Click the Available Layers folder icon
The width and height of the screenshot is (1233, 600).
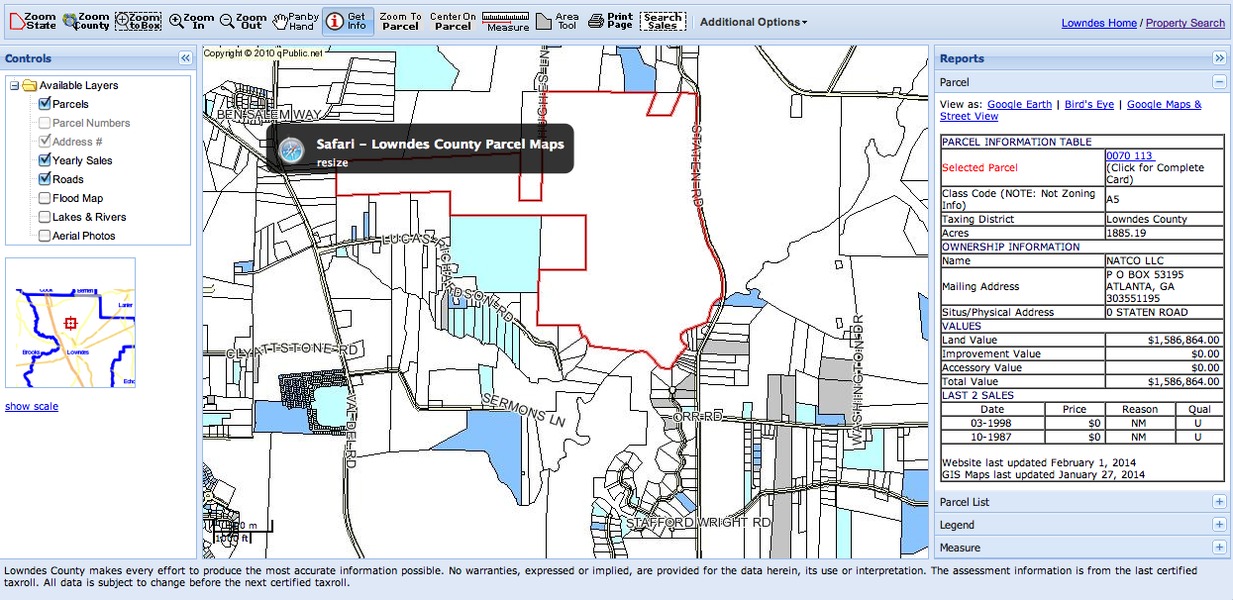pos(29,85)
